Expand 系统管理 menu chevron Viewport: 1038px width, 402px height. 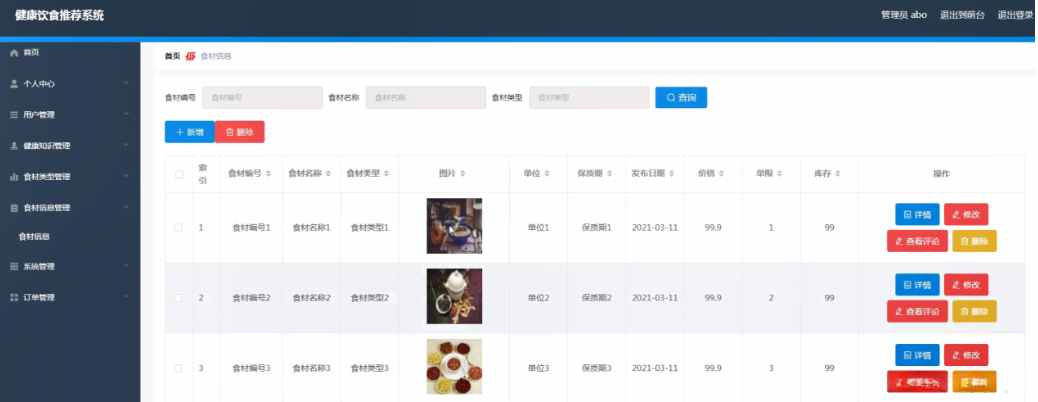point(126,266)
